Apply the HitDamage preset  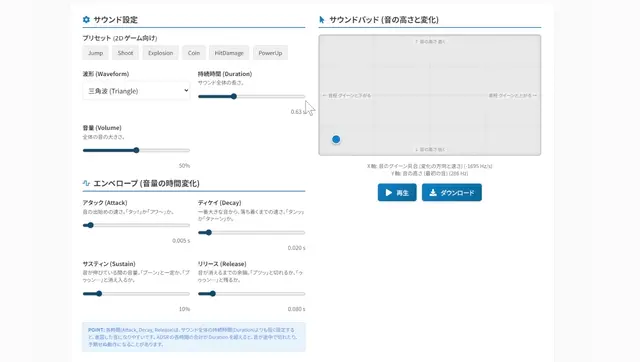point(229,53)
